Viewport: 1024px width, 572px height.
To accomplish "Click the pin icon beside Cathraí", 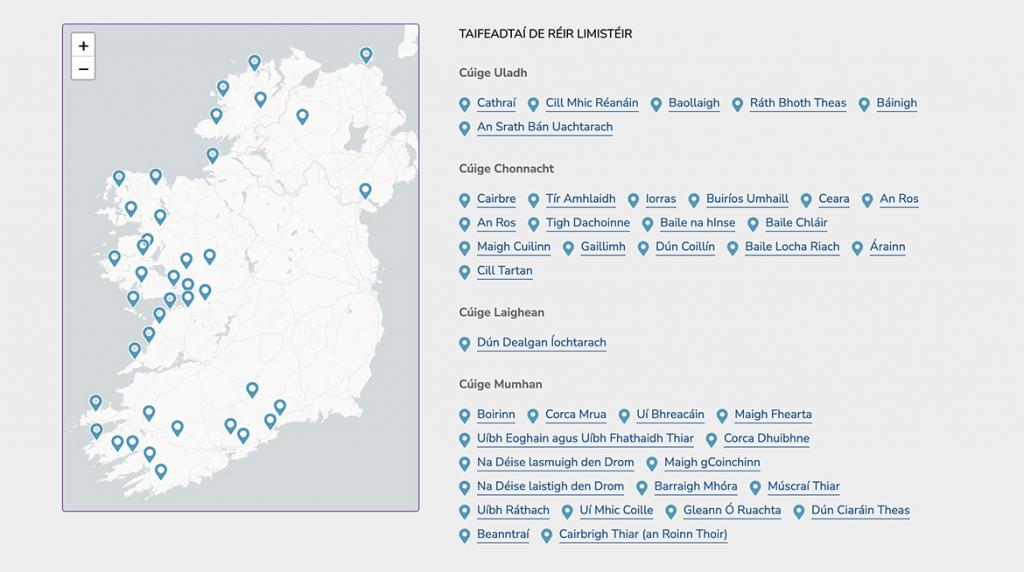I will pos(464,104).
